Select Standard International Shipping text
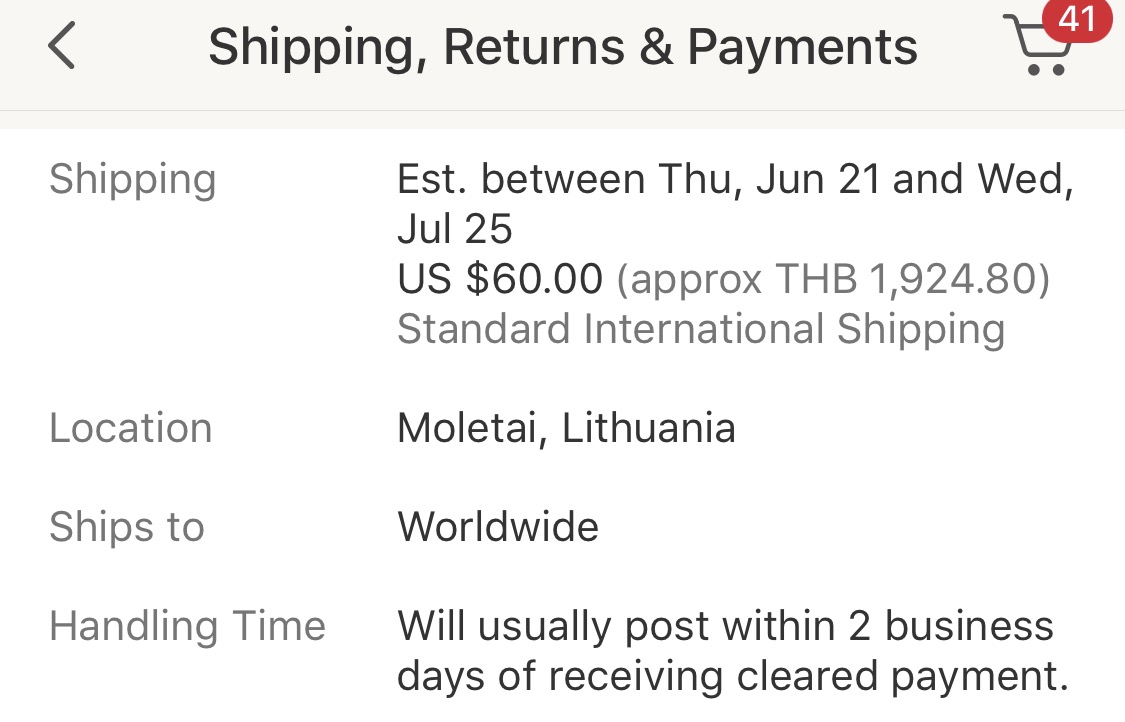This screenshot has height=722, width=1125. 701,328
